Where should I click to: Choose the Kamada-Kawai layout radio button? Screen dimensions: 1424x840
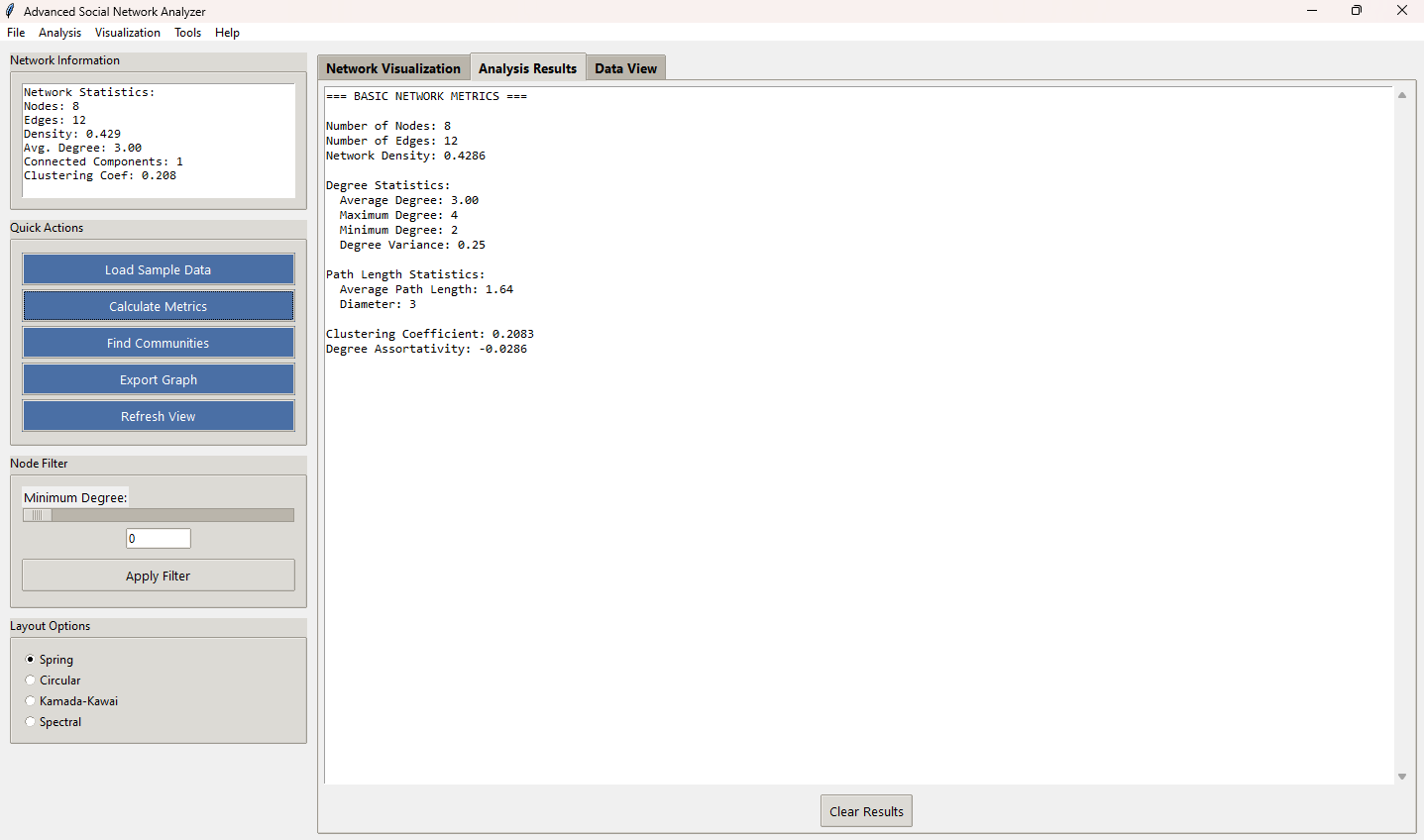(31, 701)
